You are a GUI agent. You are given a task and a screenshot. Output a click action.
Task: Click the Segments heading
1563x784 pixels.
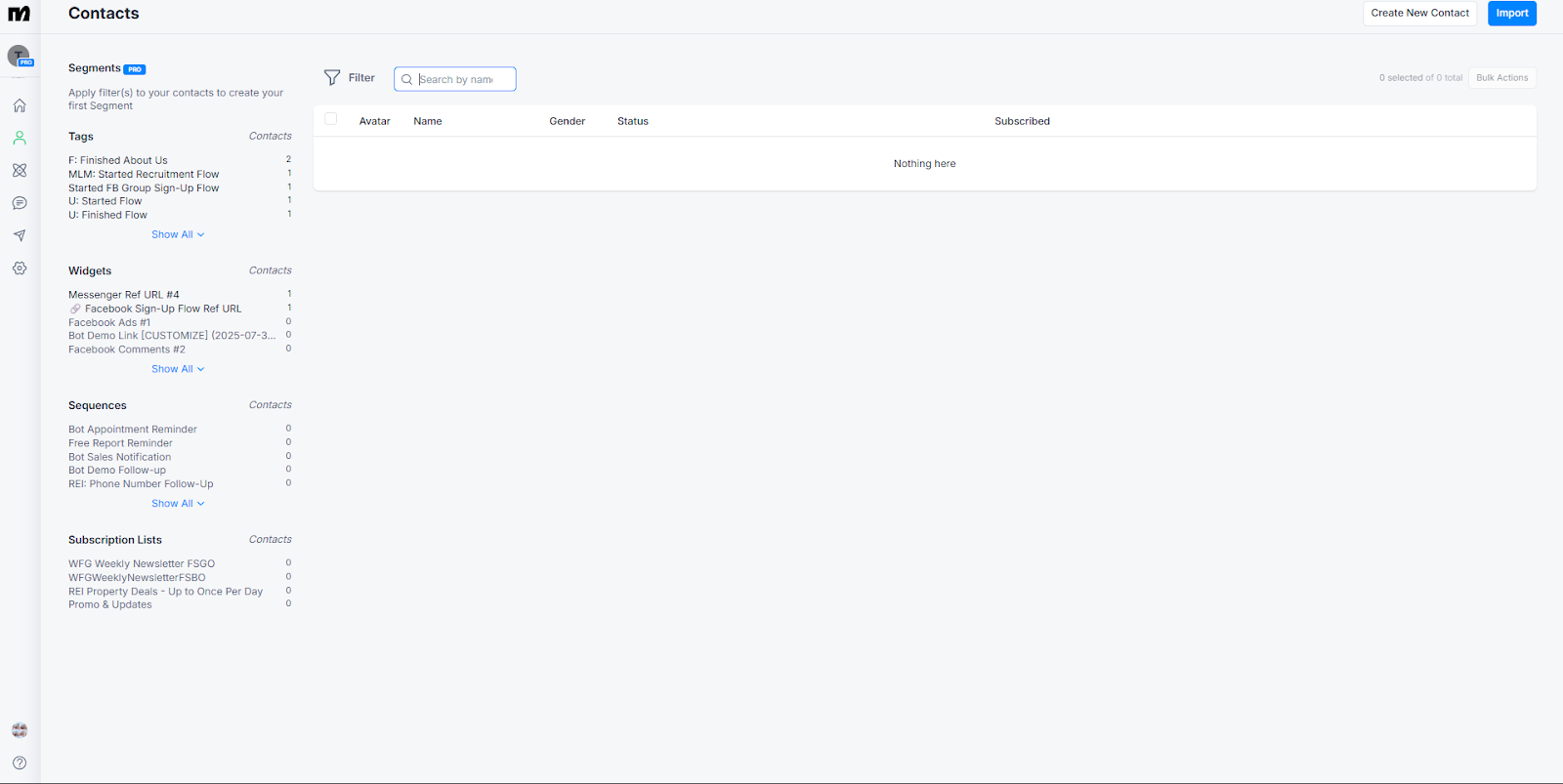95,68
